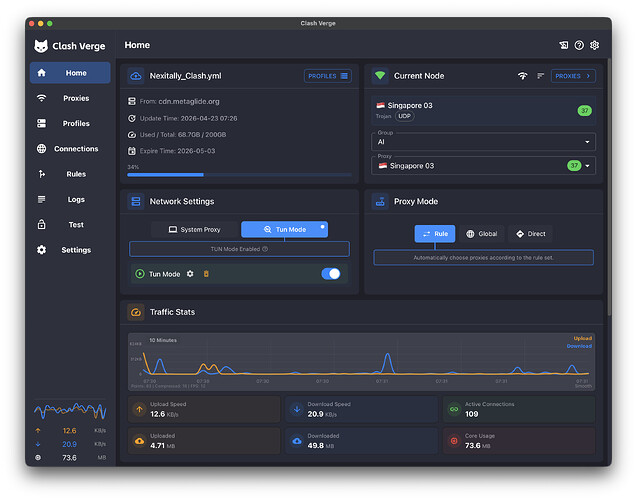Screen dimensions: 637x500
Task: Click the 37 delay badge on node card
Action: [x=584, y=110]
